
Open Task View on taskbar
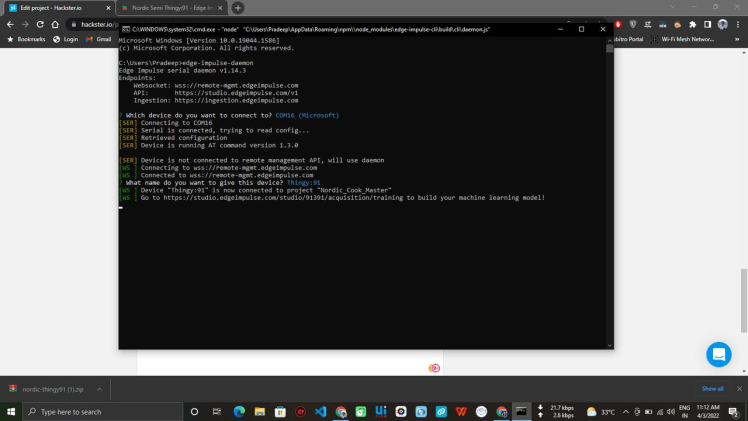point(217,411)
